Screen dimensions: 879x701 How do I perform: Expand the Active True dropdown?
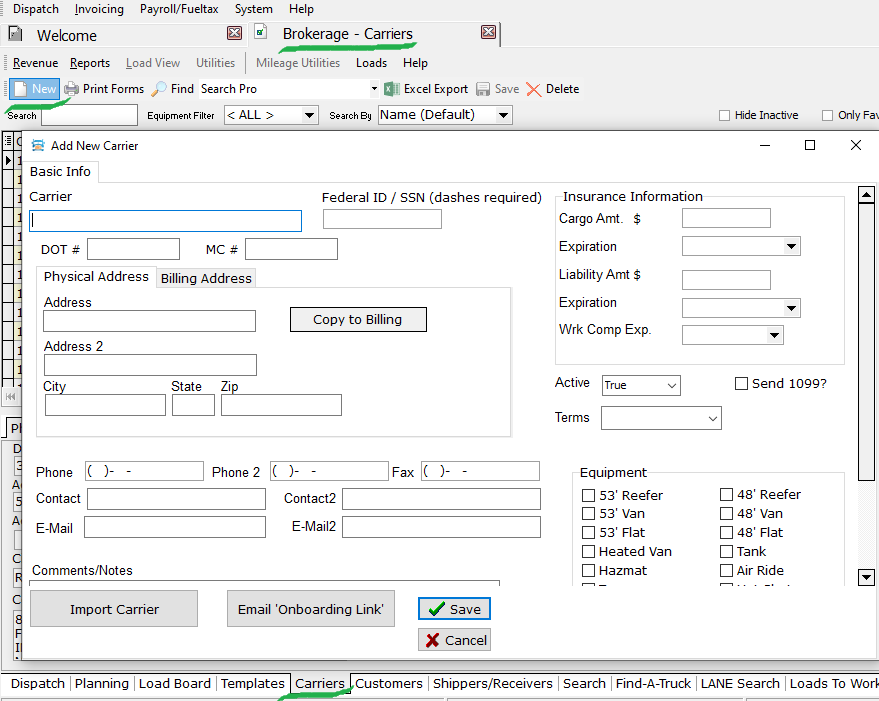coord(671,385)
